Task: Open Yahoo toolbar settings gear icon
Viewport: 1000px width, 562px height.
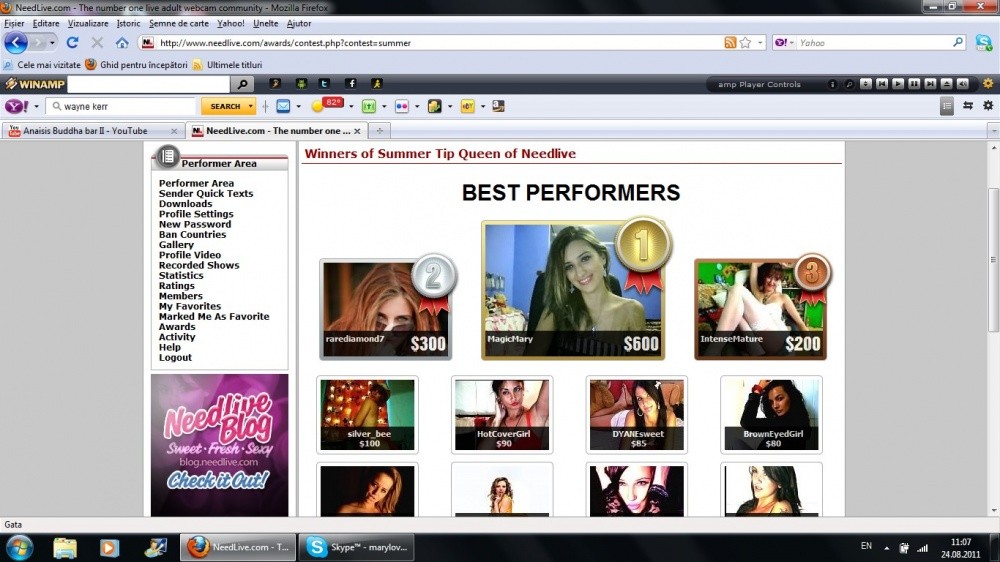Action: pyautogui.click(x=988, y=106)
